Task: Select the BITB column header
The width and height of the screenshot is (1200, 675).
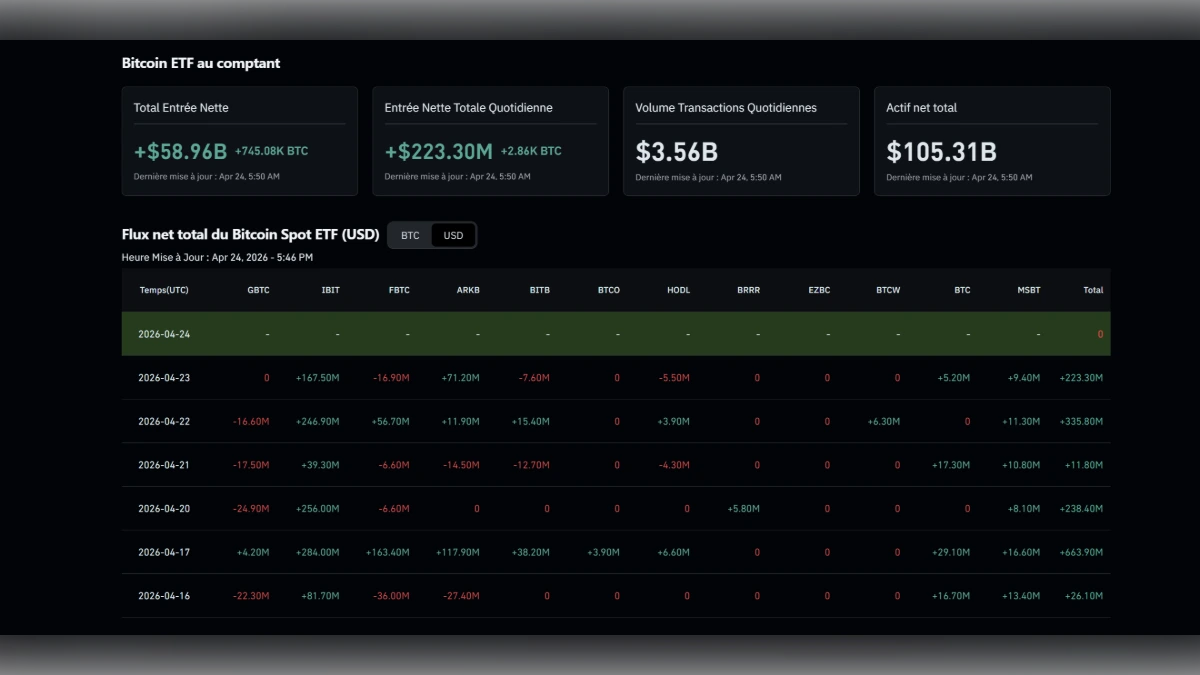Action: (538, 289)
